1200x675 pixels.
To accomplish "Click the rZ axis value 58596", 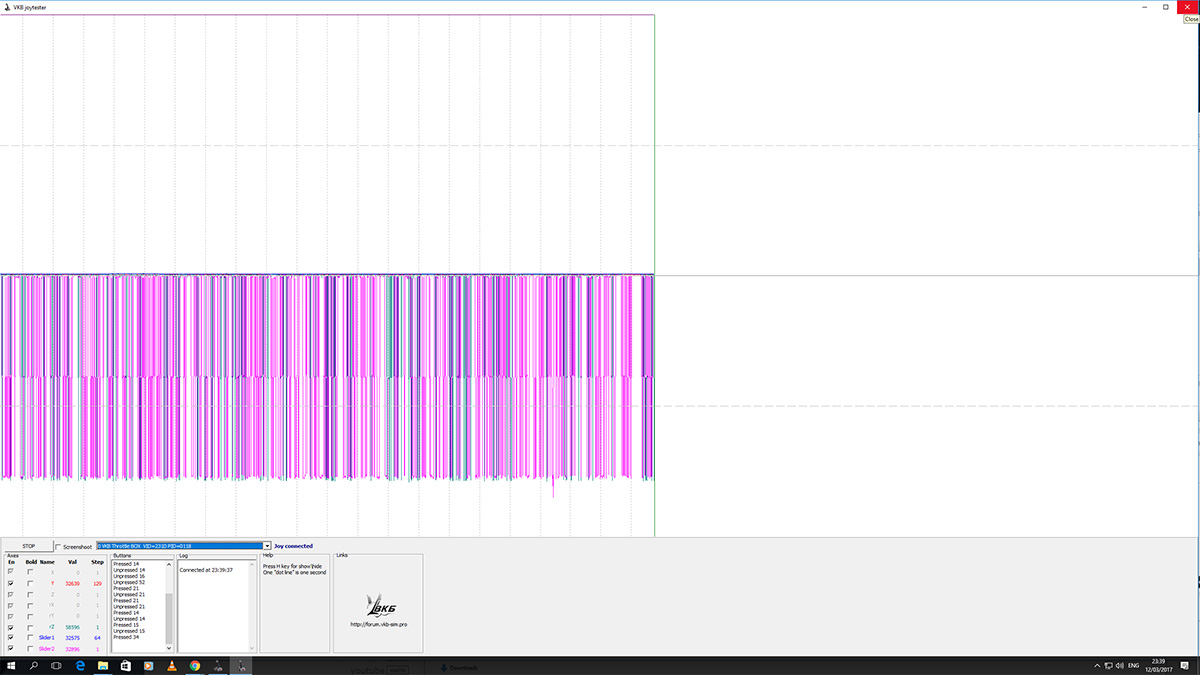I will [72, 627].
